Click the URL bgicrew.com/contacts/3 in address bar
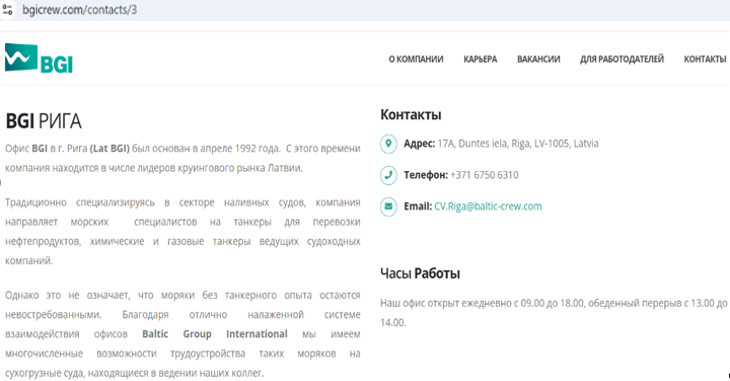The height and width of the screenshot is (381, 730). (80, 10)
